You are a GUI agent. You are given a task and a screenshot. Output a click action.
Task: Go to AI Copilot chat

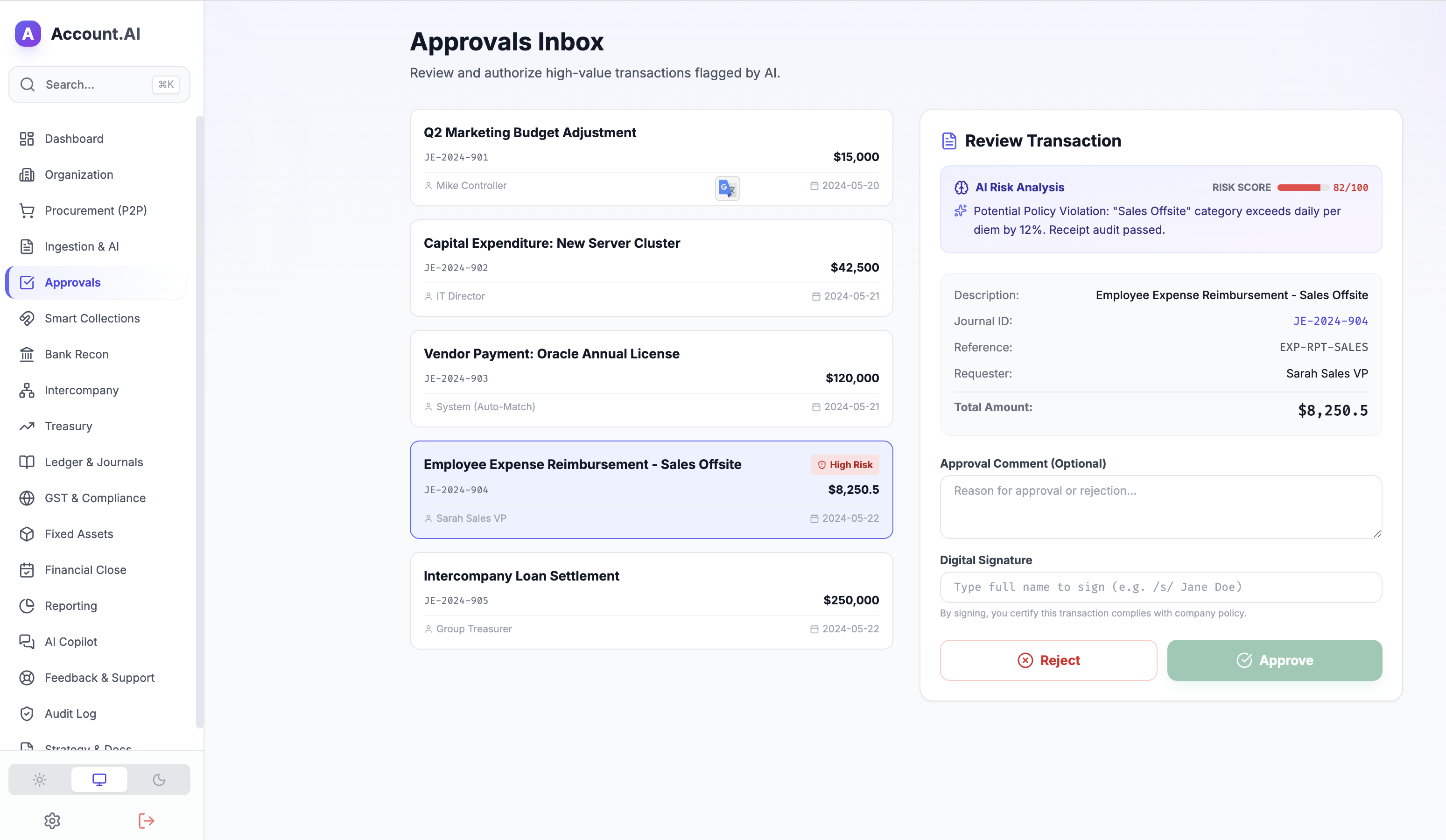(x=70, y=642)
